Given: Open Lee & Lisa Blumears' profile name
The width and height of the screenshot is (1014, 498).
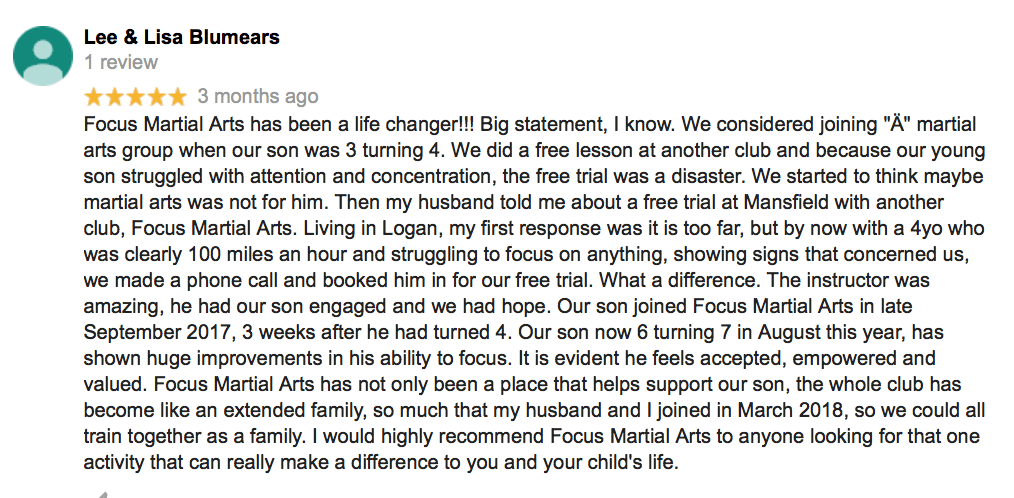Looking at the screenshot, I should pos(181,37).
